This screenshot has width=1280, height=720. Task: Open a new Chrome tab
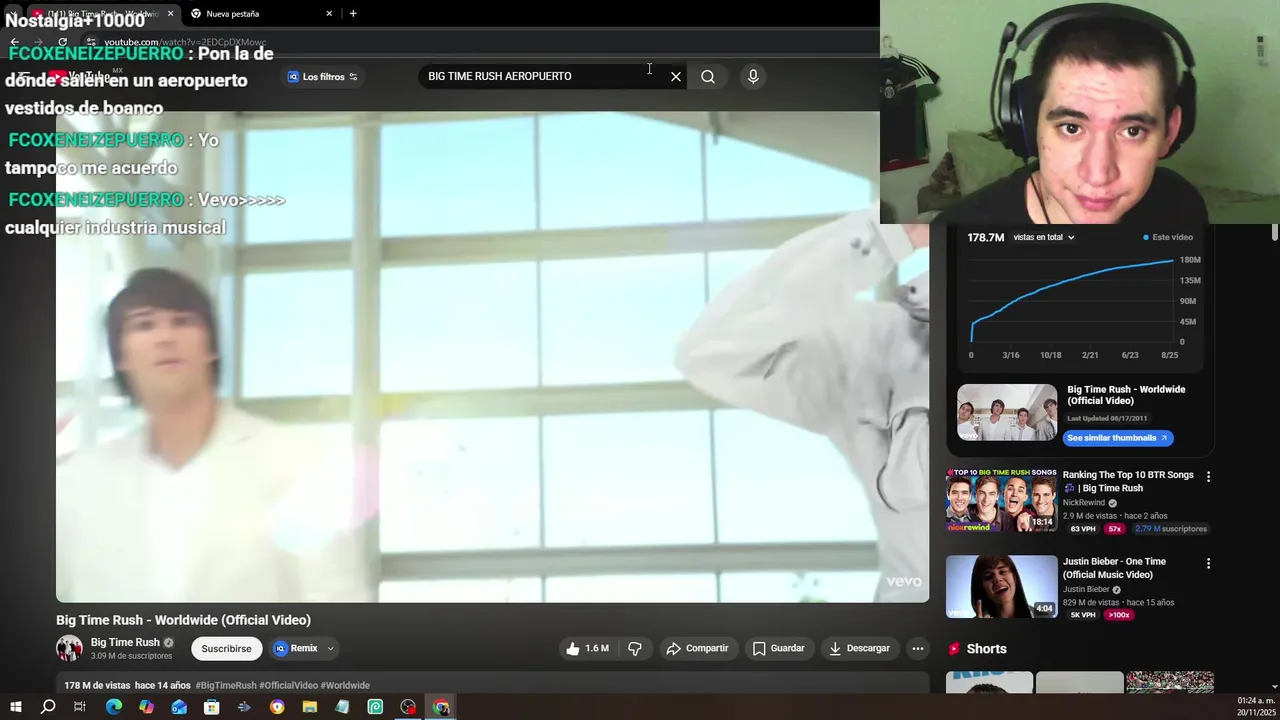point(353,13)
